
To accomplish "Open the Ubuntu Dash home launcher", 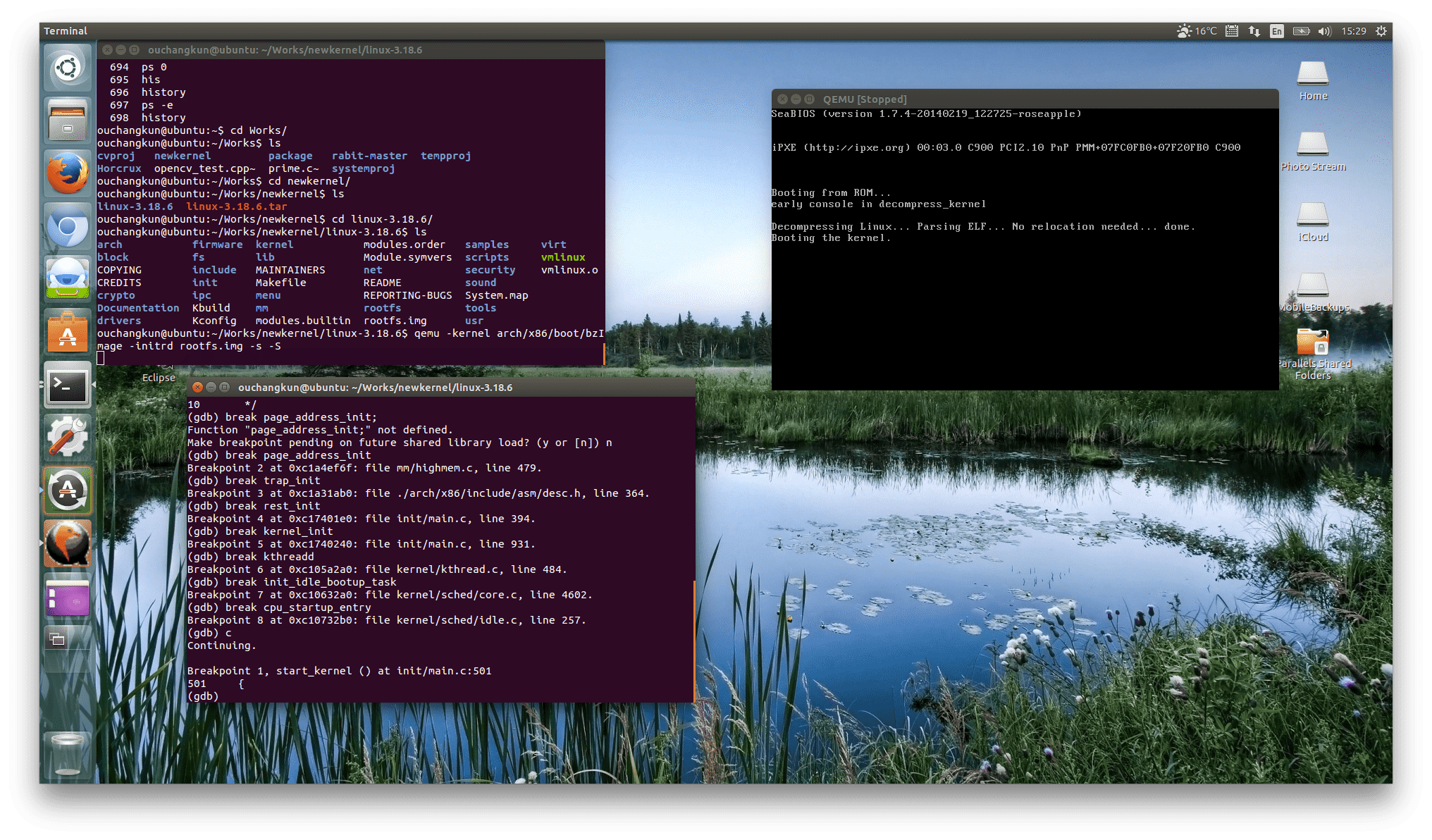I will [x=68, y=68].
